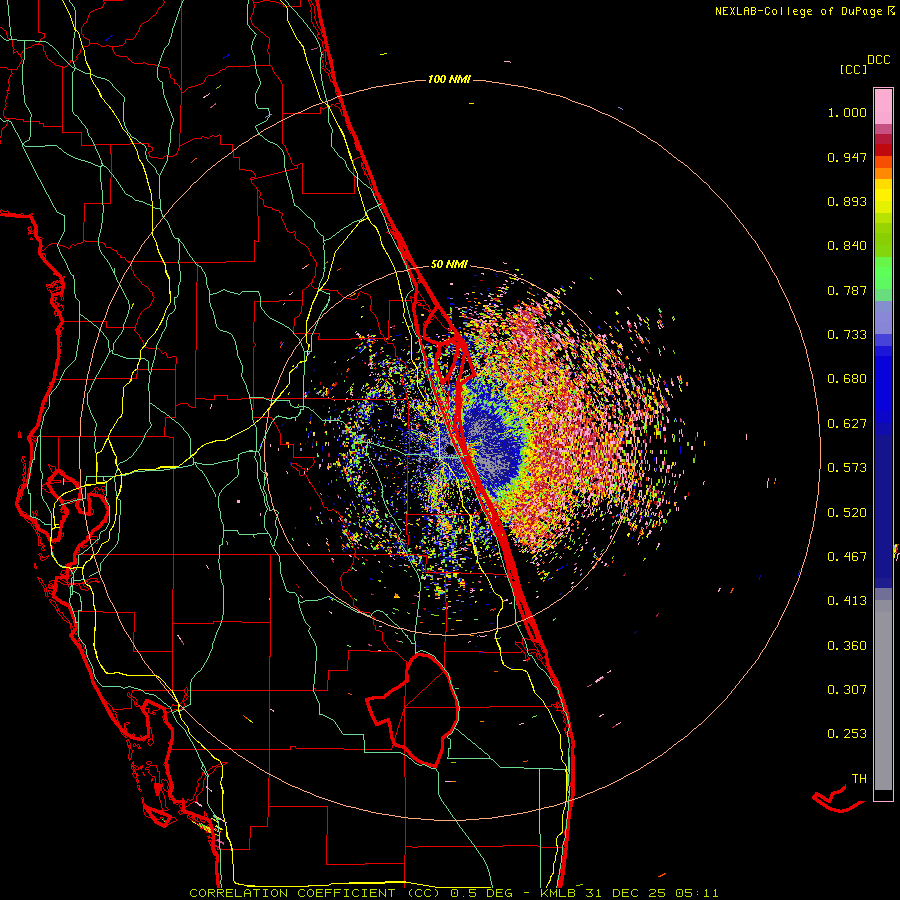This screenshot has width=900, height=900.
Task: Click the 100 NMI range ring label
Action: coord(449,79)
